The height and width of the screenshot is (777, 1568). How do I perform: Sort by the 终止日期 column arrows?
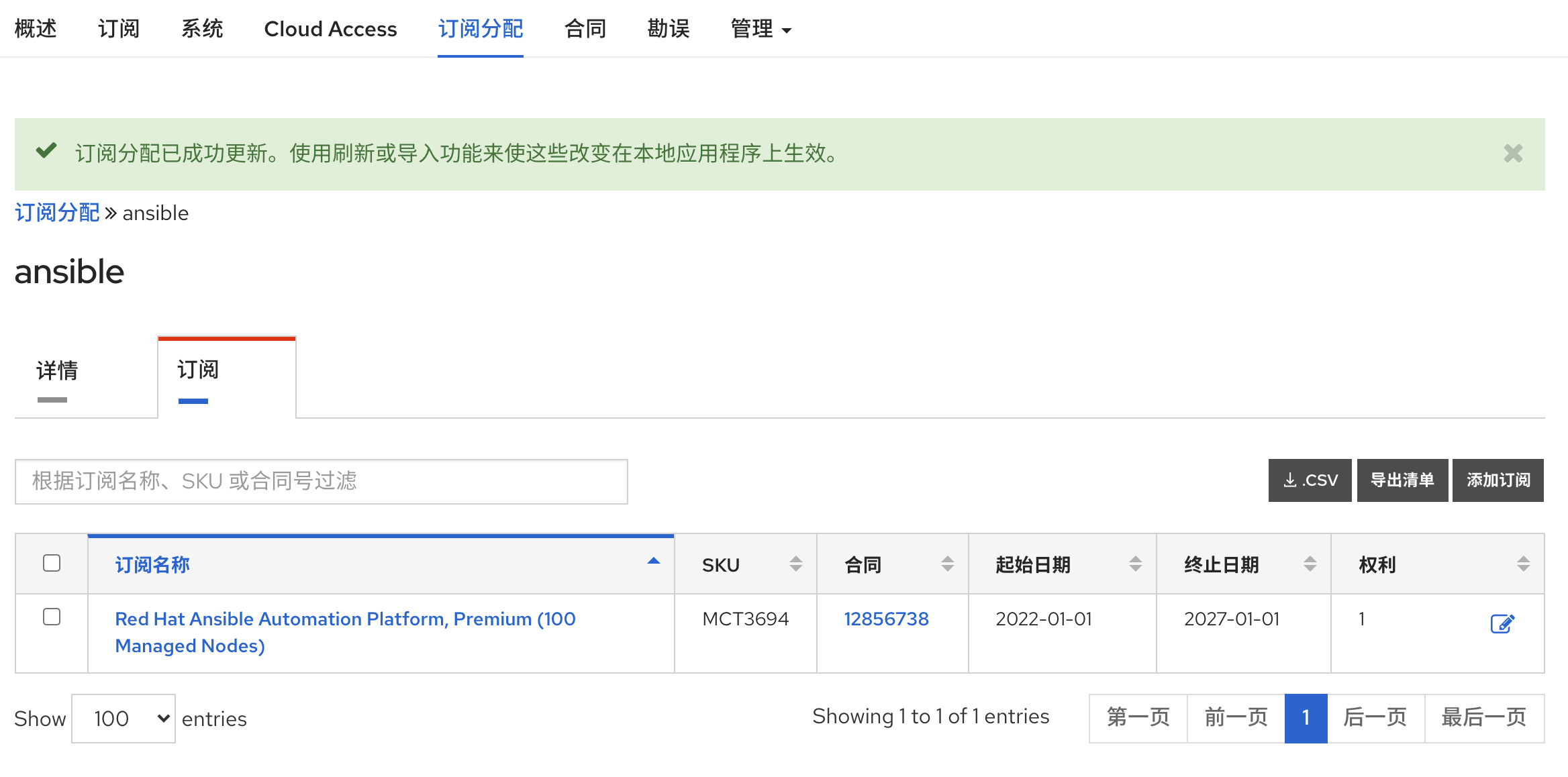pyautogui.click(x=1310, y=564)
